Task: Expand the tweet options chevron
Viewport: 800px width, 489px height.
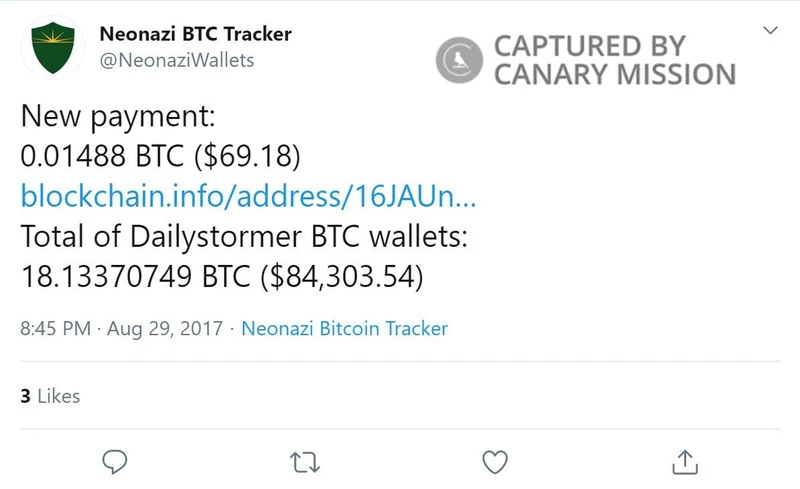Action: click(770, 31)
